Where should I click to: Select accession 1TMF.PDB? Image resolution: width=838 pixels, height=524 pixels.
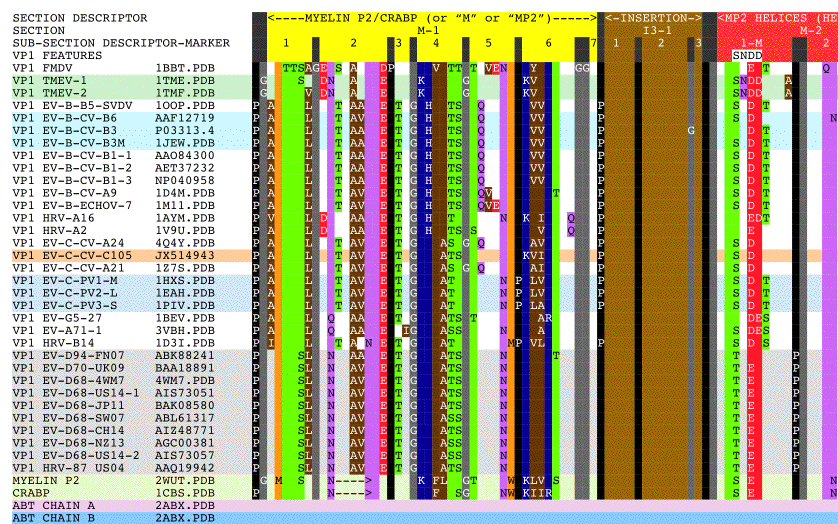point(185,93)
